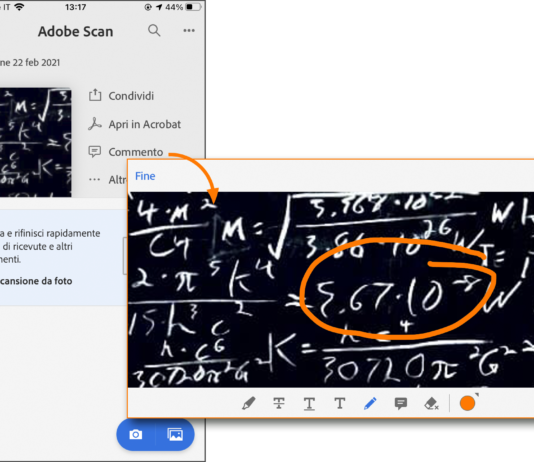Open search in Adobe Scan
534x462 pixels.
pos(154,31)
